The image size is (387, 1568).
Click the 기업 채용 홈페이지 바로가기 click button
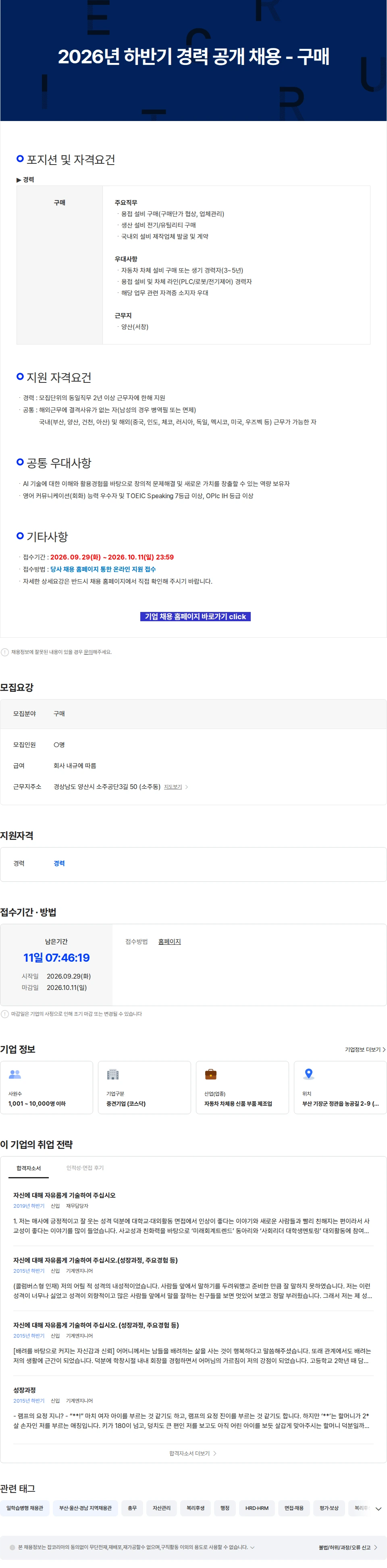pos(196,617)
